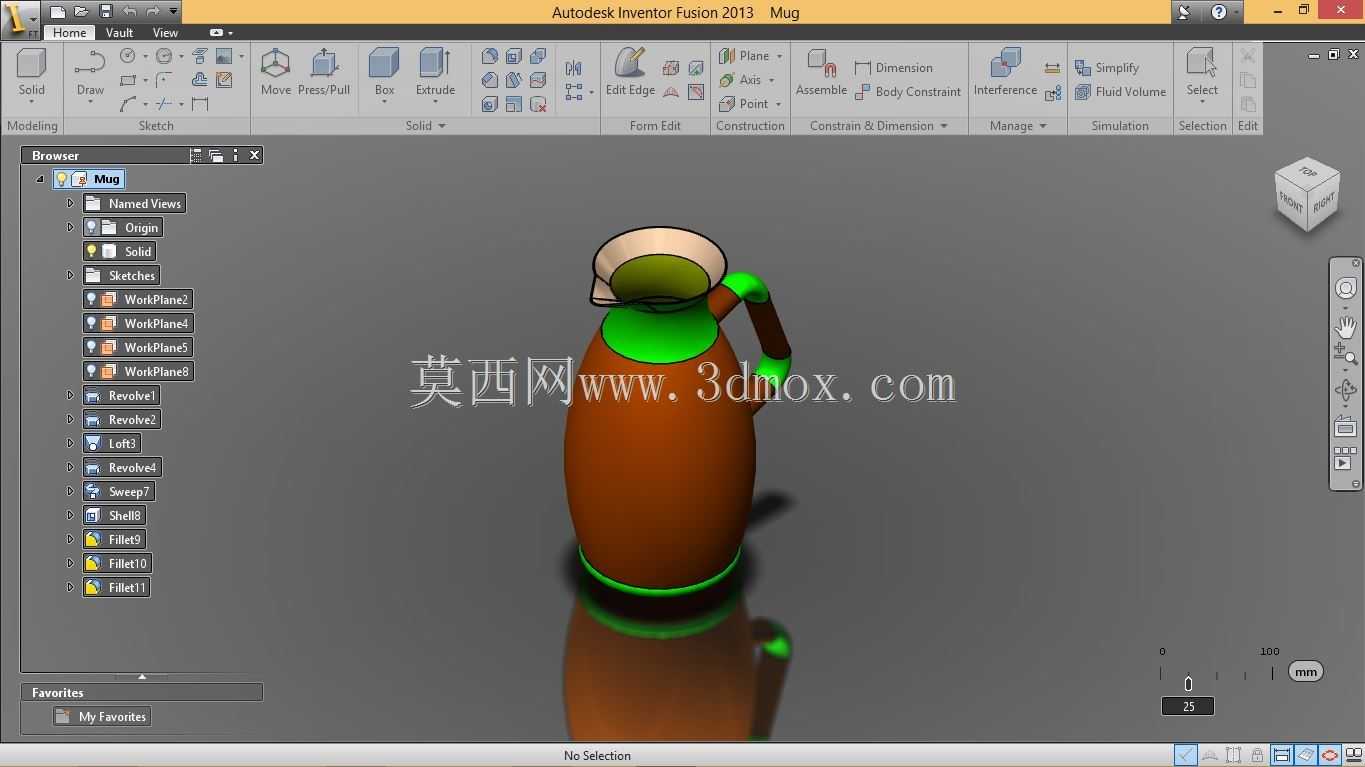Open the Manage panel dropdown
This screenshot has width=1365, height=767.
tap(1043, 126)
